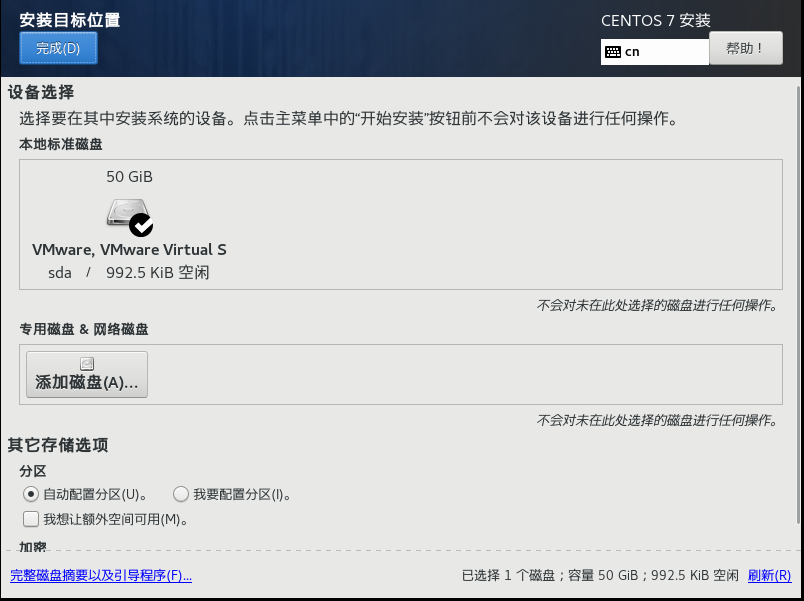Image resolution: width=804 pixels, height=601 pixels.
Task: Click the VMware, VMware Virtual S disk name
Action: [x=129, y=250]
